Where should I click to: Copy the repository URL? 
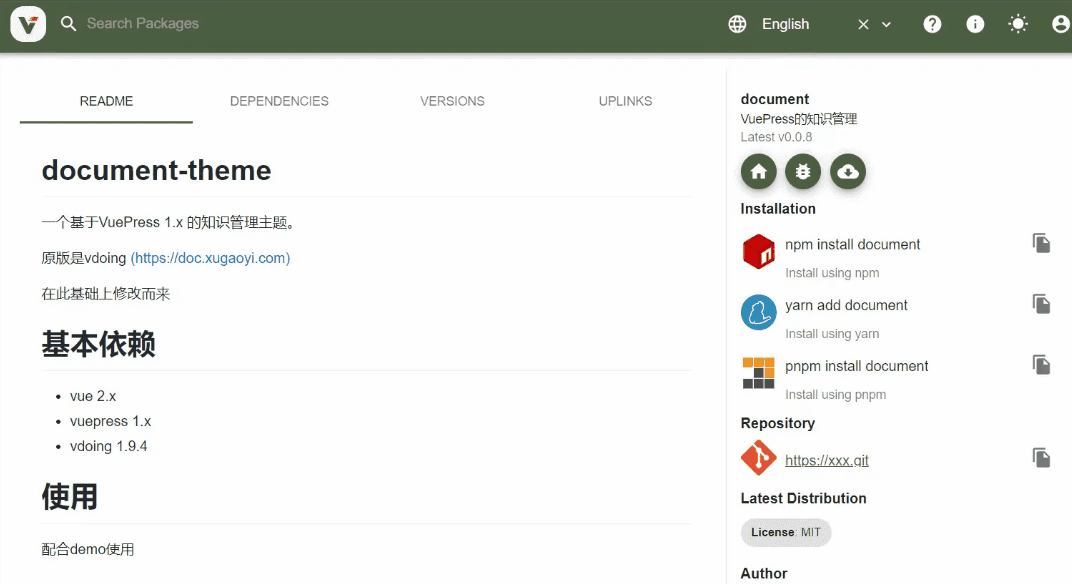pos(1041,458)
